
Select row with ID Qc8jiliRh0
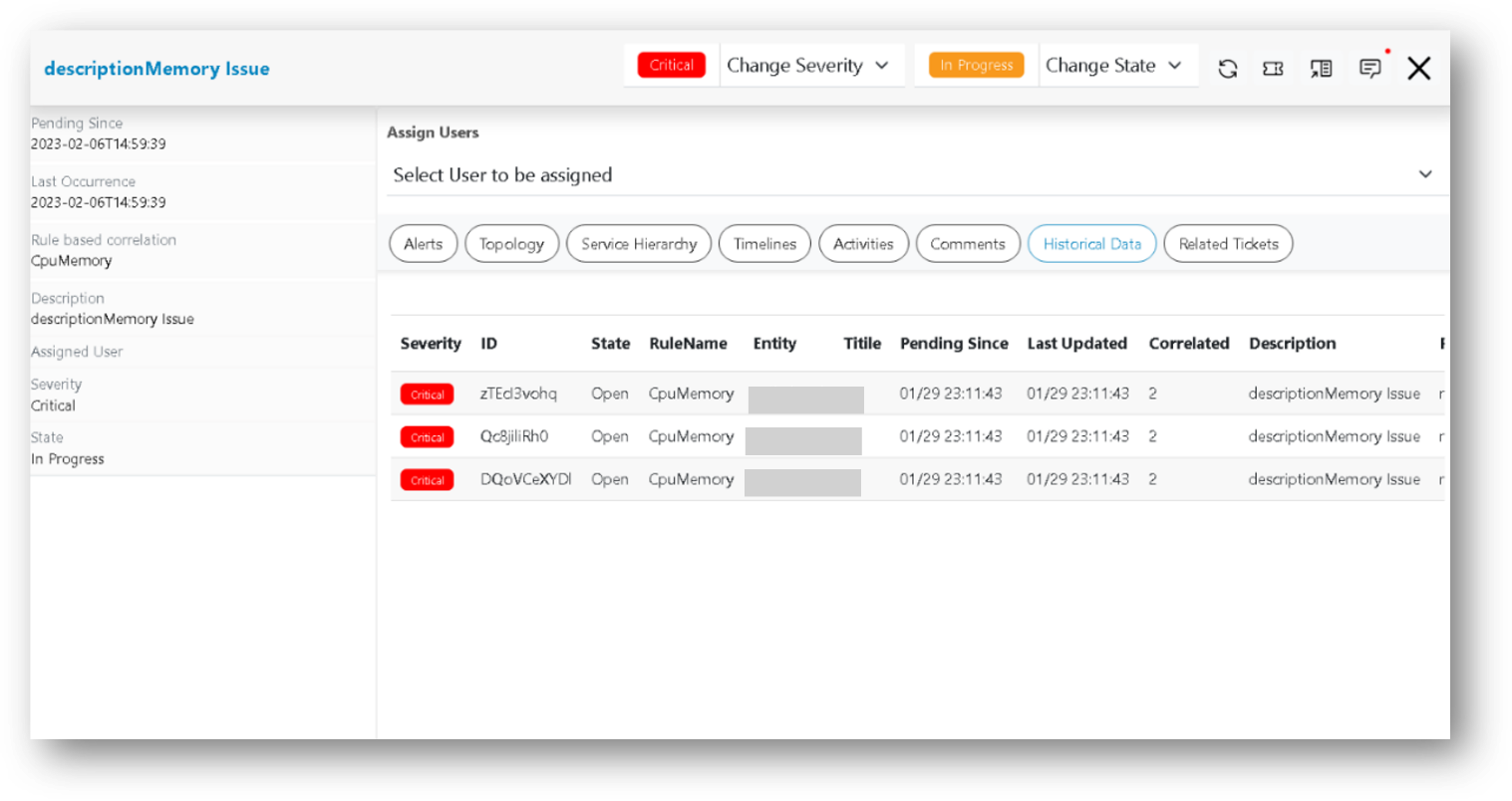(917, 436)
